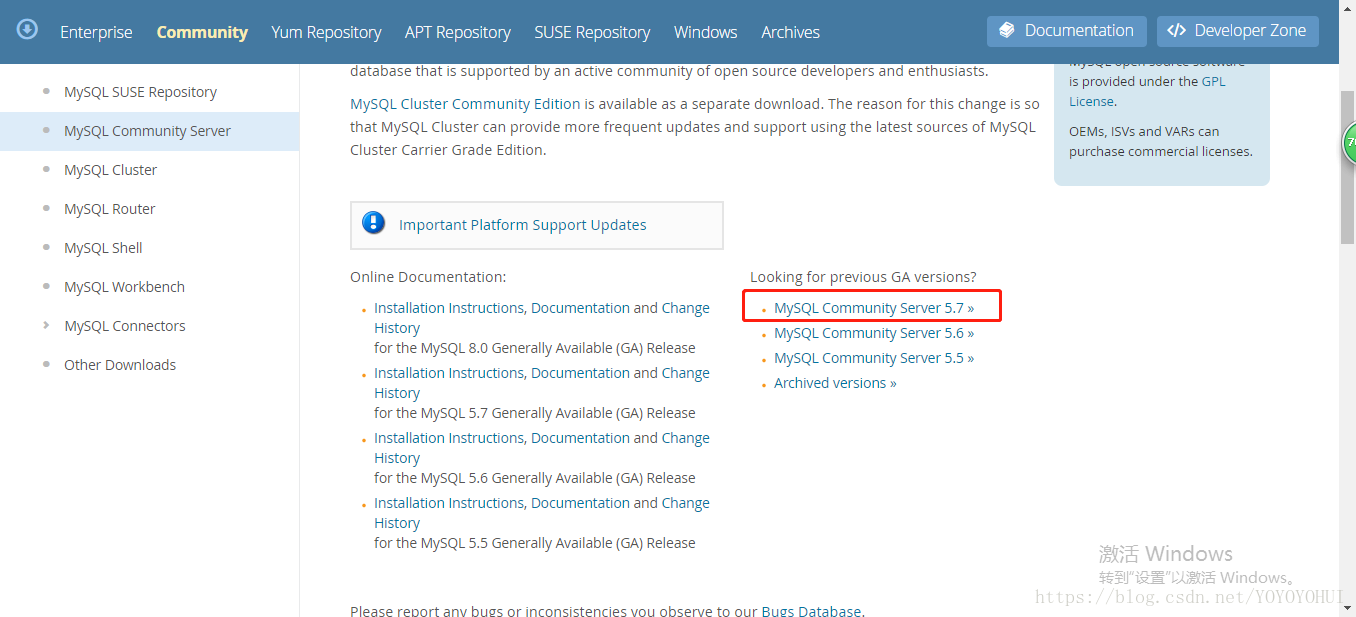
Task: Open MySQL Router in sidebar
Action: [x=110, y=209]
